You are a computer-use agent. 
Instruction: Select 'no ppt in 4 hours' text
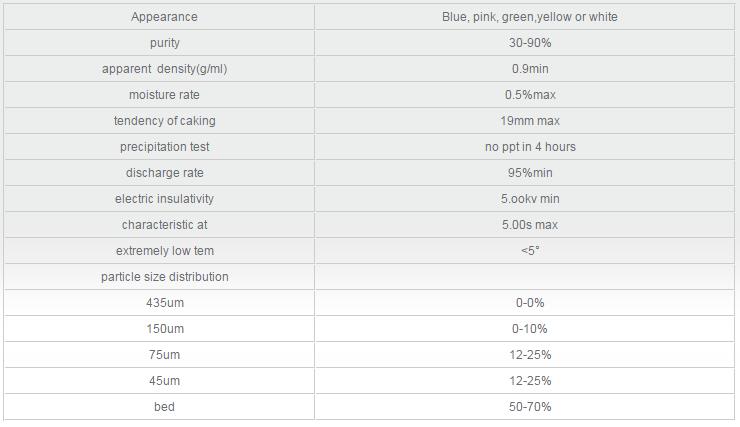click(x=530, y=147)
